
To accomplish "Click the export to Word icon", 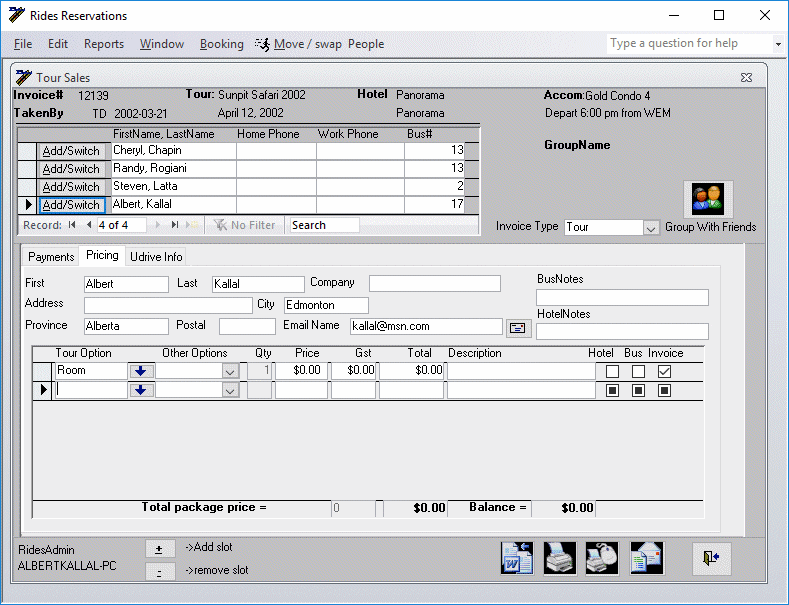I will coord(517,559).
